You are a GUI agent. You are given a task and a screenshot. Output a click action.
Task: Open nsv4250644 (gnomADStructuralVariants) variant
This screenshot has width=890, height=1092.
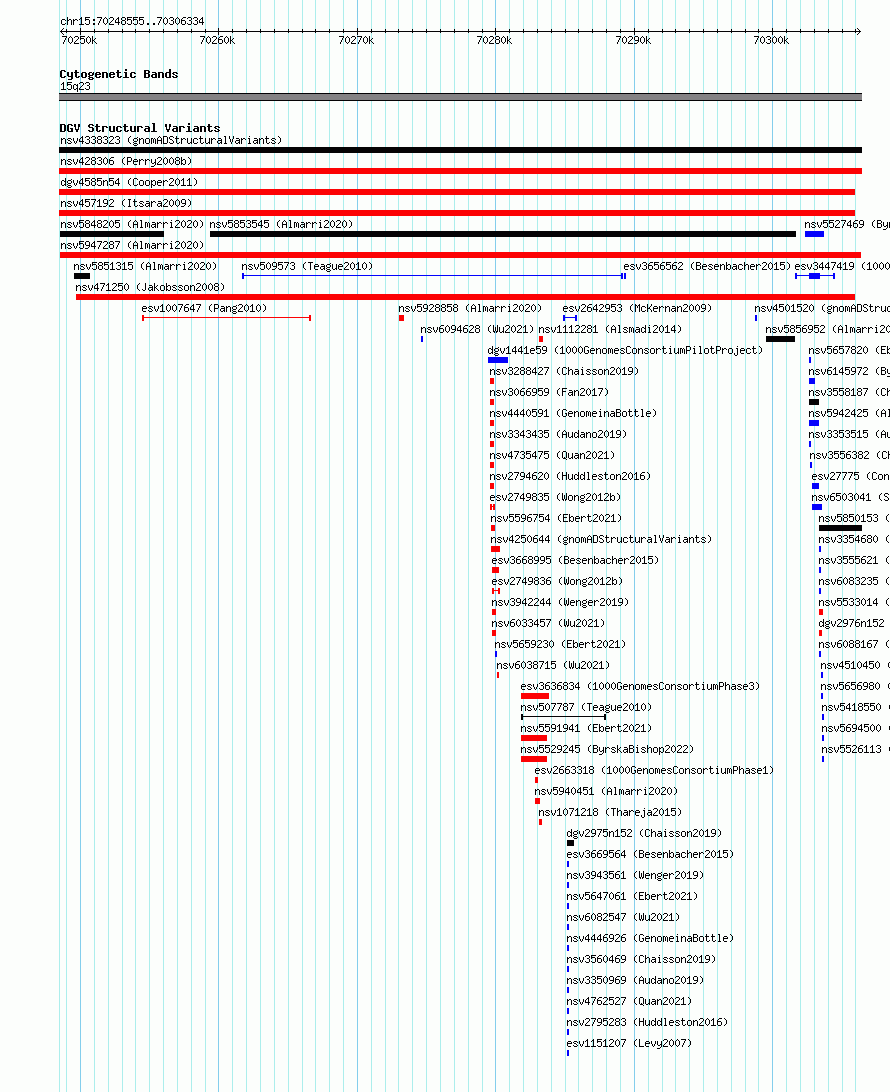(601, 538)
